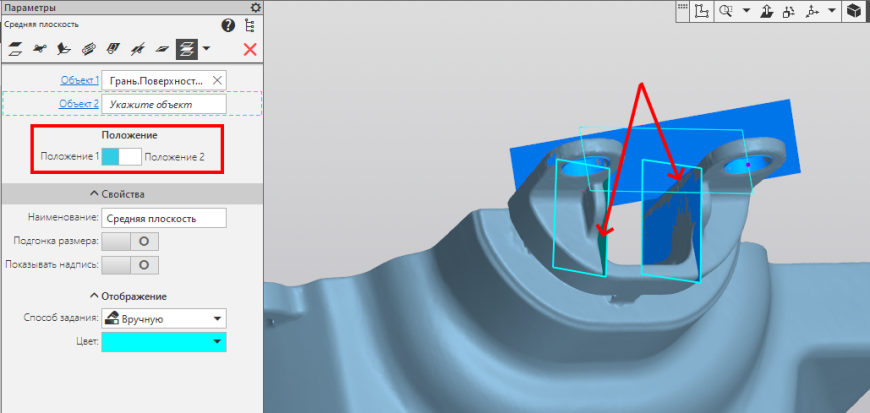Click the rotate view cube icon

pyautogui.click(x=789, y=11)
